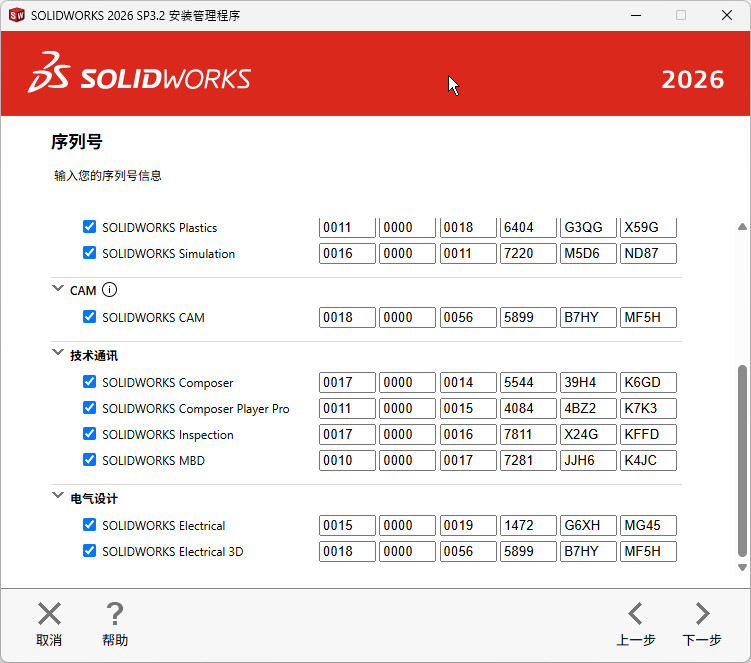The width and height of the screenshot is (751, 663).
Task: Click the SOLIDWORKS CAM serial field containing MF5H
Action: coord(649,318)
